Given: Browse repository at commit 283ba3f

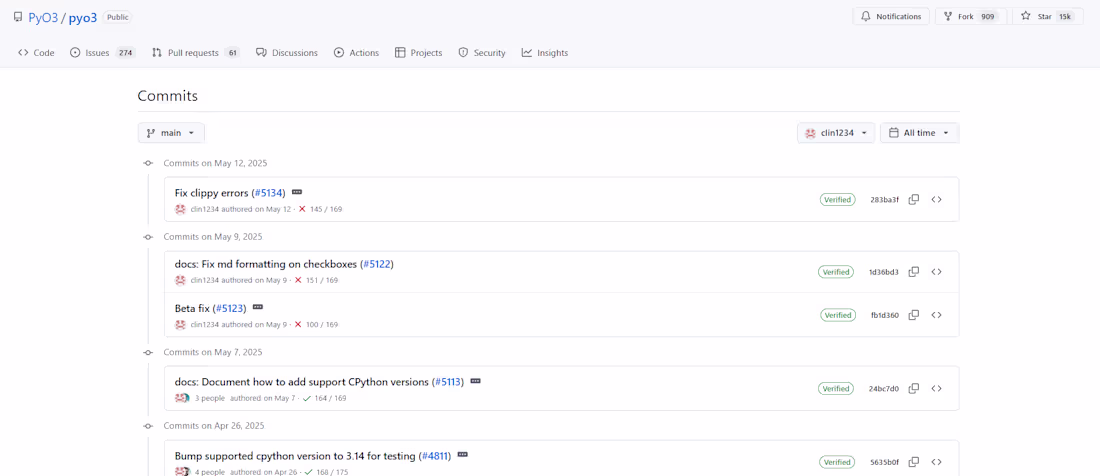Looking at the screenshot, I should (936, 200).
